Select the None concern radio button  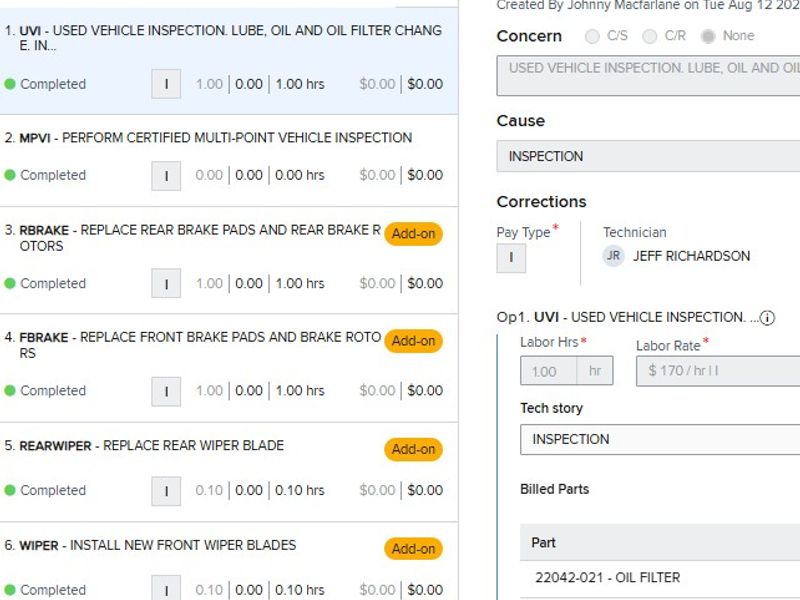(x=708, y=36)
